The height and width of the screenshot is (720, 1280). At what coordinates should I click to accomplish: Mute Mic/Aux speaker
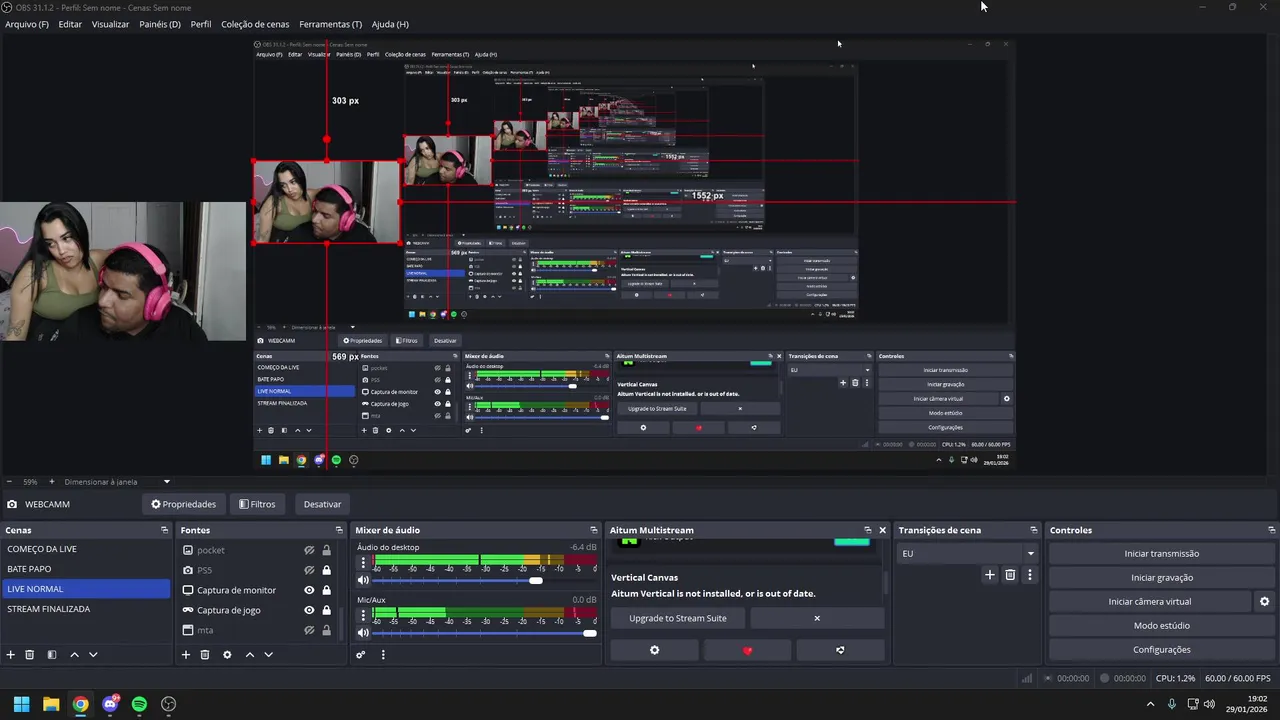coord(363,632)
